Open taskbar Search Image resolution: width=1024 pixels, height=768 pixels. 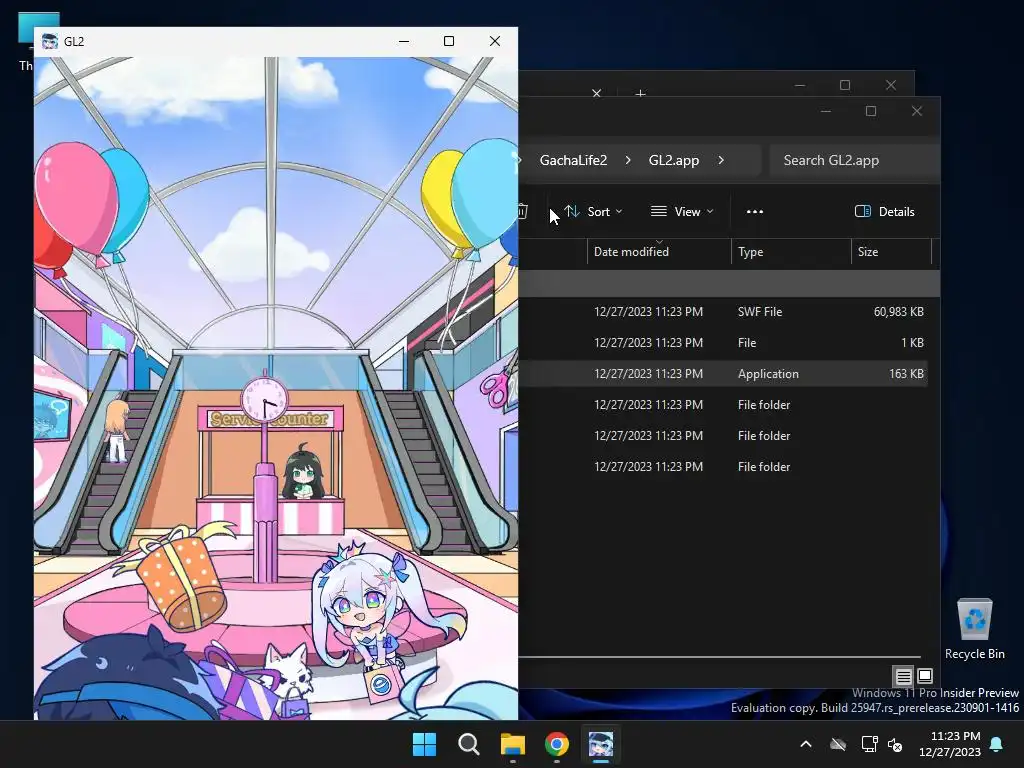point(468,744)
